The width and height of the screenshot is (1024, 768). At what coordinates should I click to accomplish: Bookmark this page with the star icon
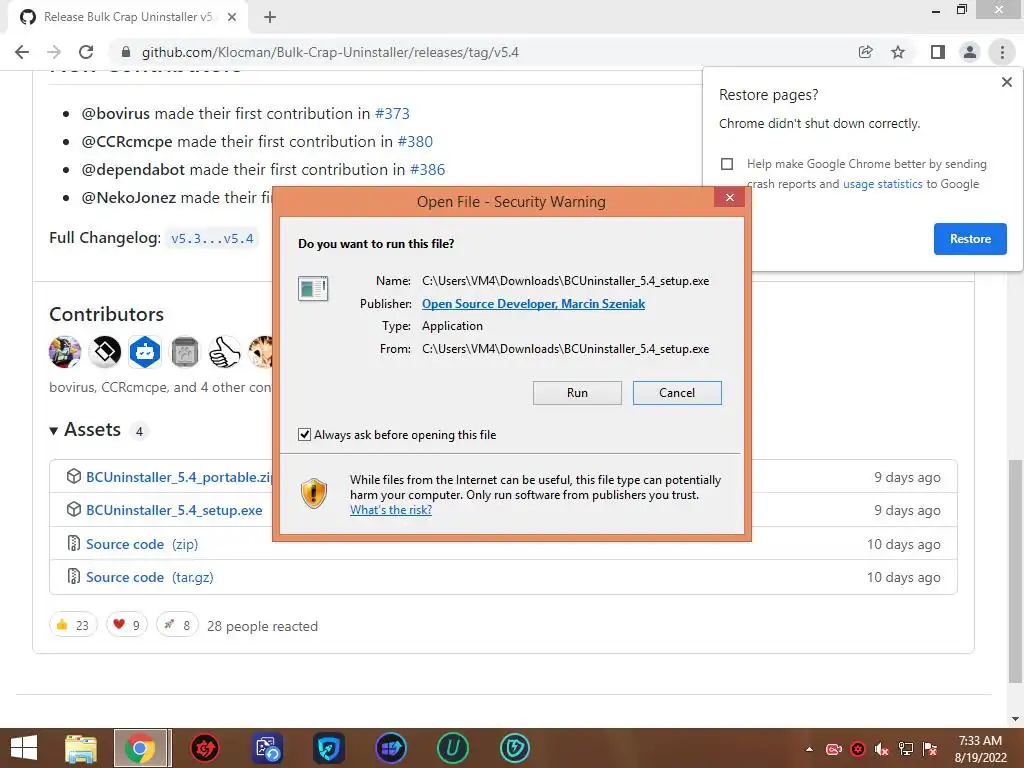click(x=898, y=52)
